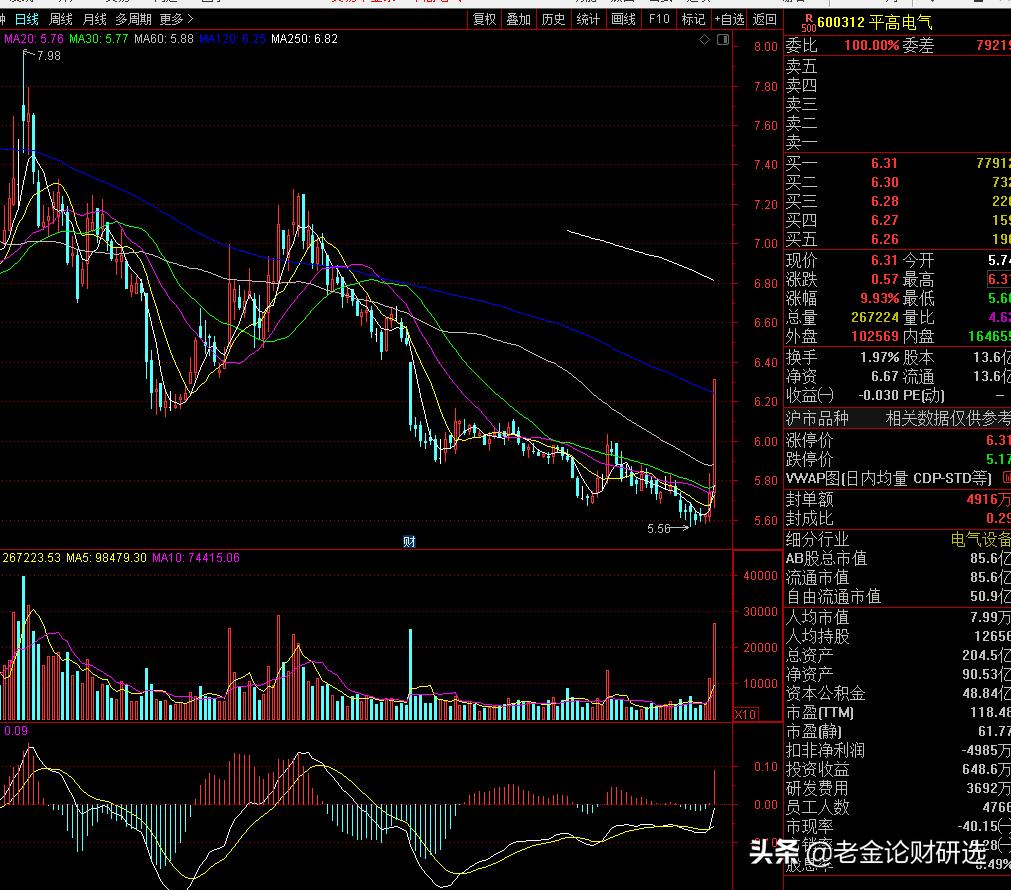Select the 买二 6.30 bid row
The image size is (1011, 890).
(x=898, y=183)
